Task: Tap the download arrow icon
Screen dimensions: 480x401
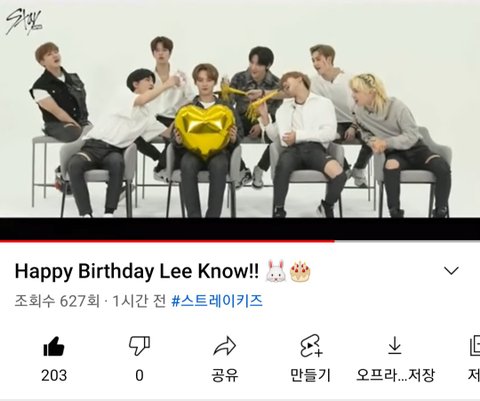Action: tap(395, 346)
